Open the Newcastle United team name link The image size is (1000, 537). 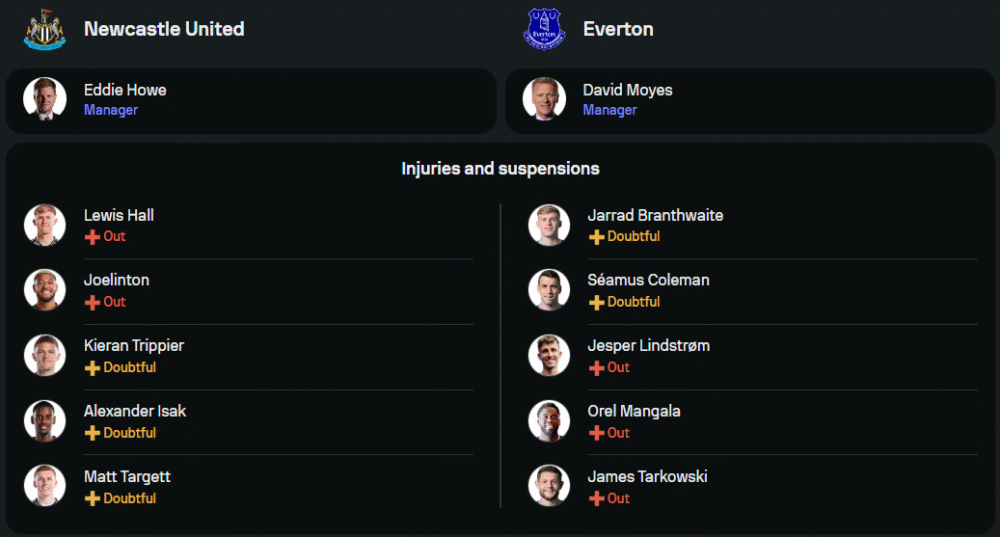pyautogui.click(x=164, y=29)
